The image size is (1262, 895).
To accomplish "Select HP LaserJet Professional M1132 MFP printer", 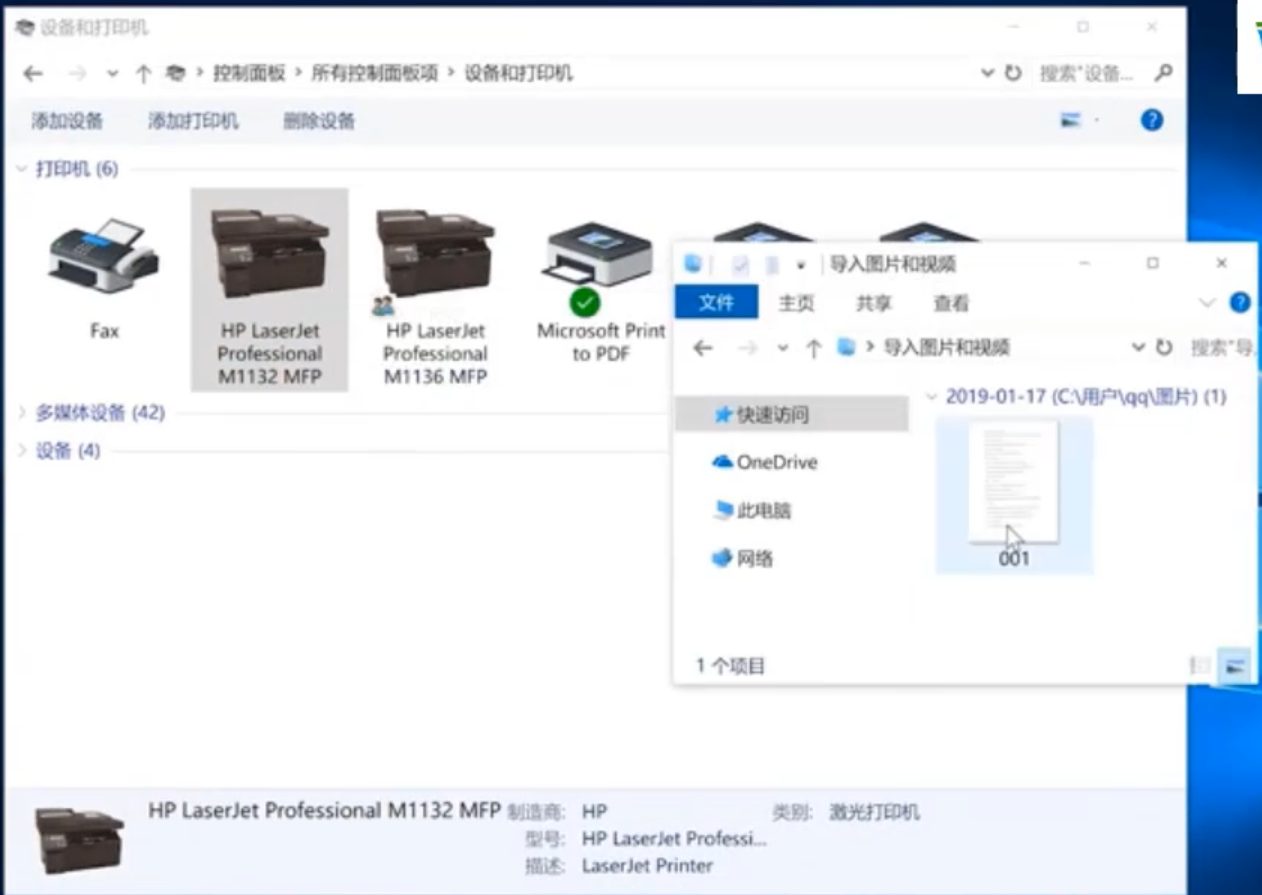I will (x=269, y=290).
